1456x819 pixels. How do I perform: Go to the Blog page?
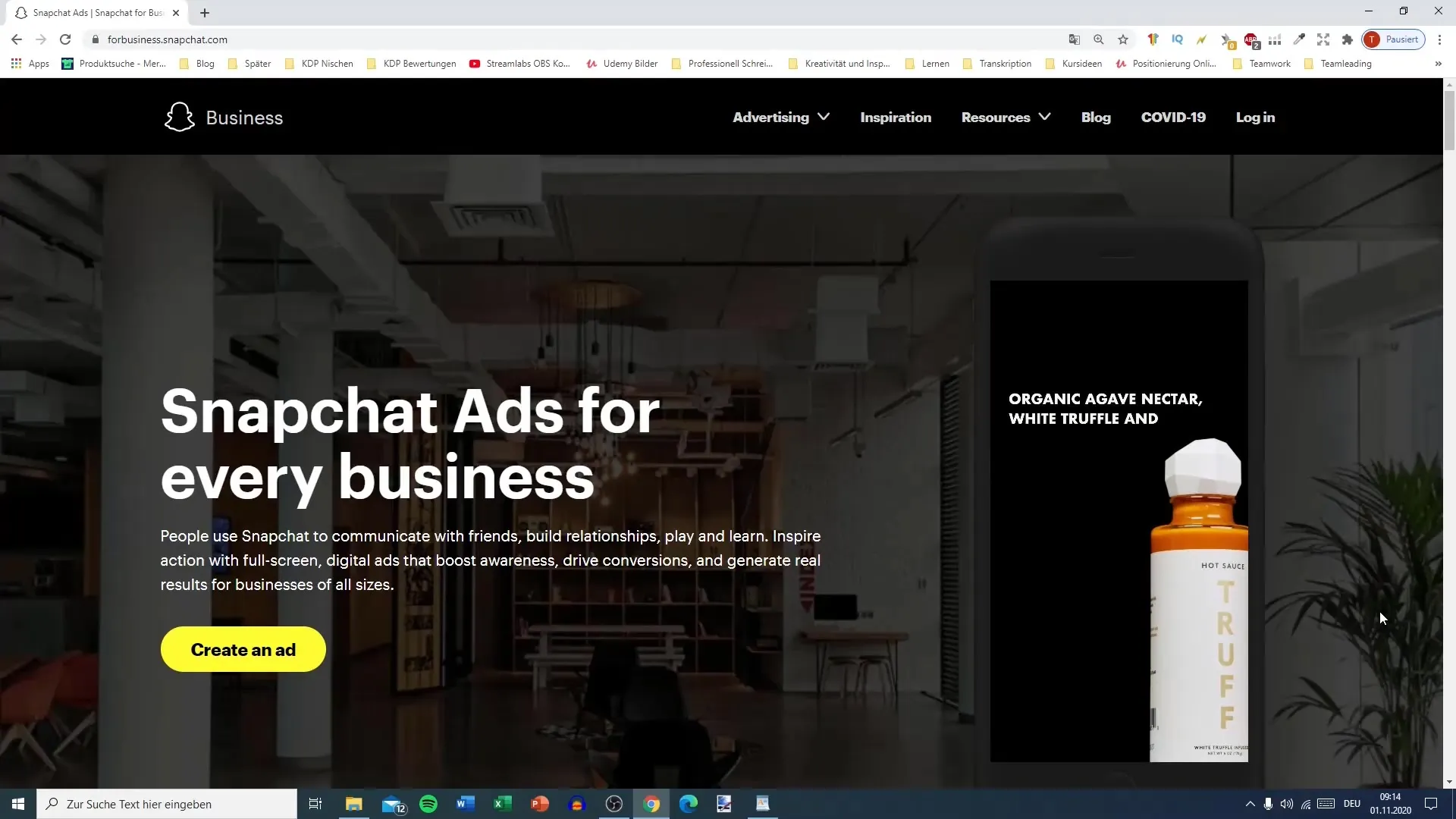(x=1096, y=118)
